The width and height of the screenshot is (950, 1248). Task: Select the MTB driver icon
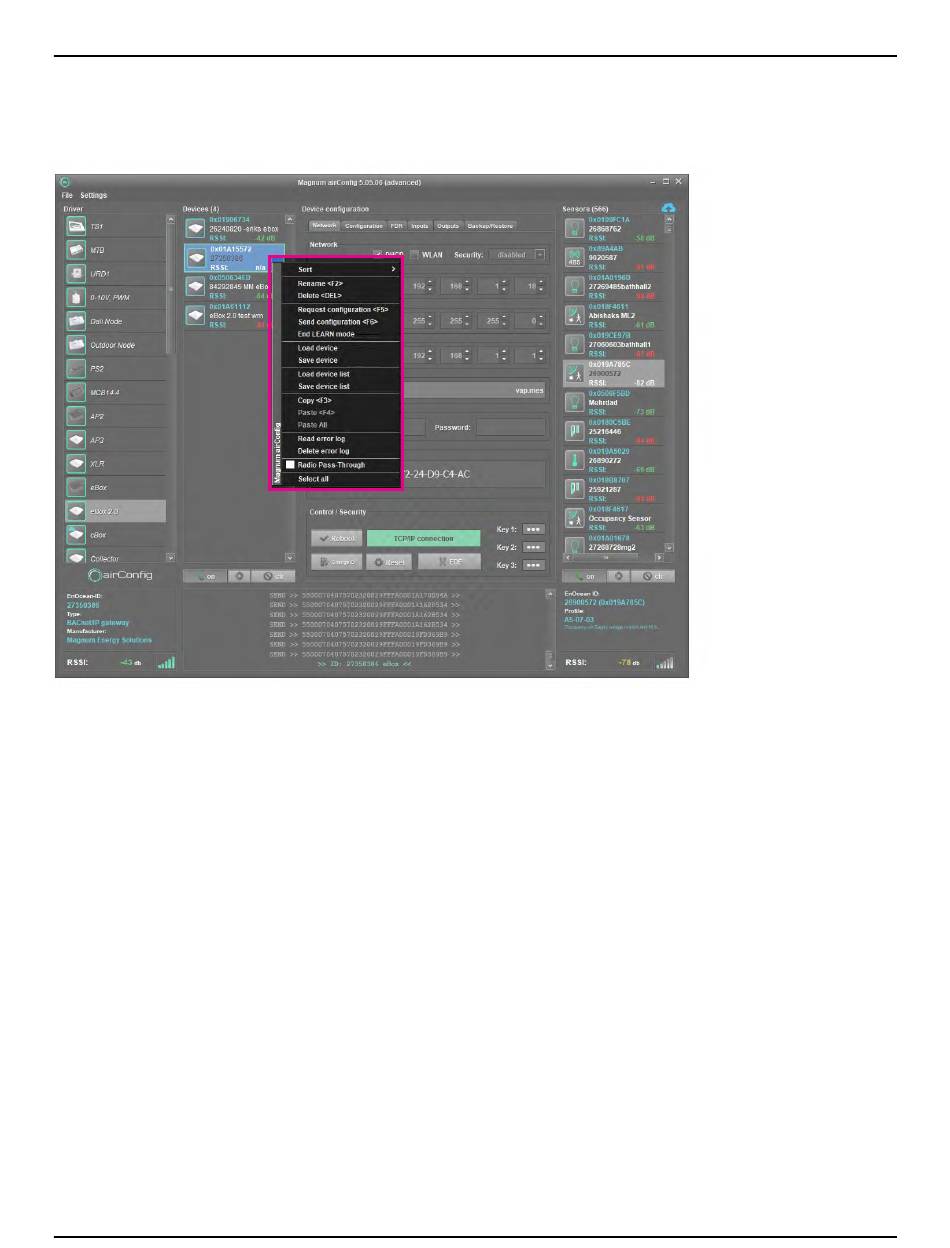click(x=77, y=250)
